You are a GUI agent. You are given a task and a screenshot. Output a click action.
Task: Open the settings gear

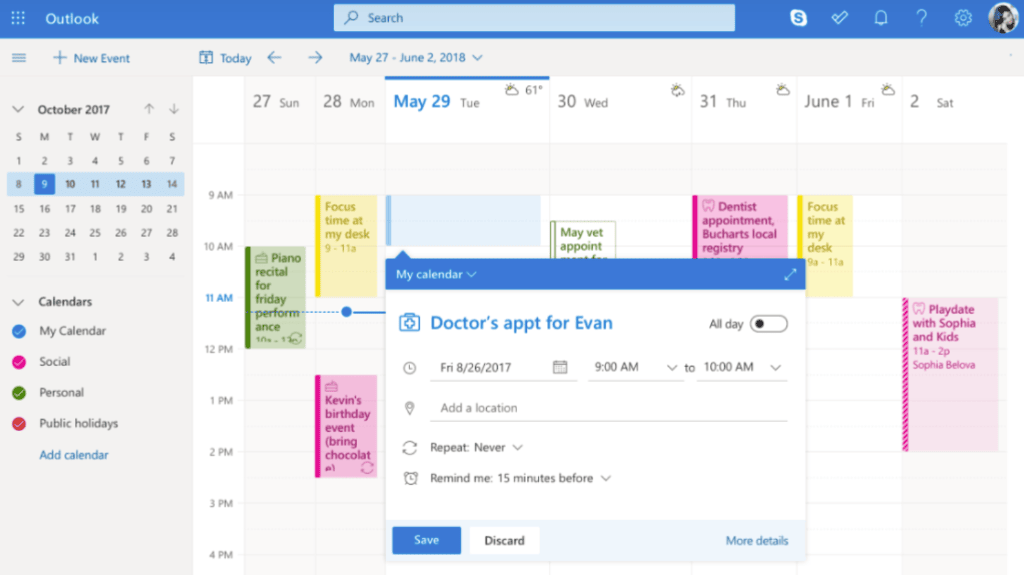click(x=963, y=18)
